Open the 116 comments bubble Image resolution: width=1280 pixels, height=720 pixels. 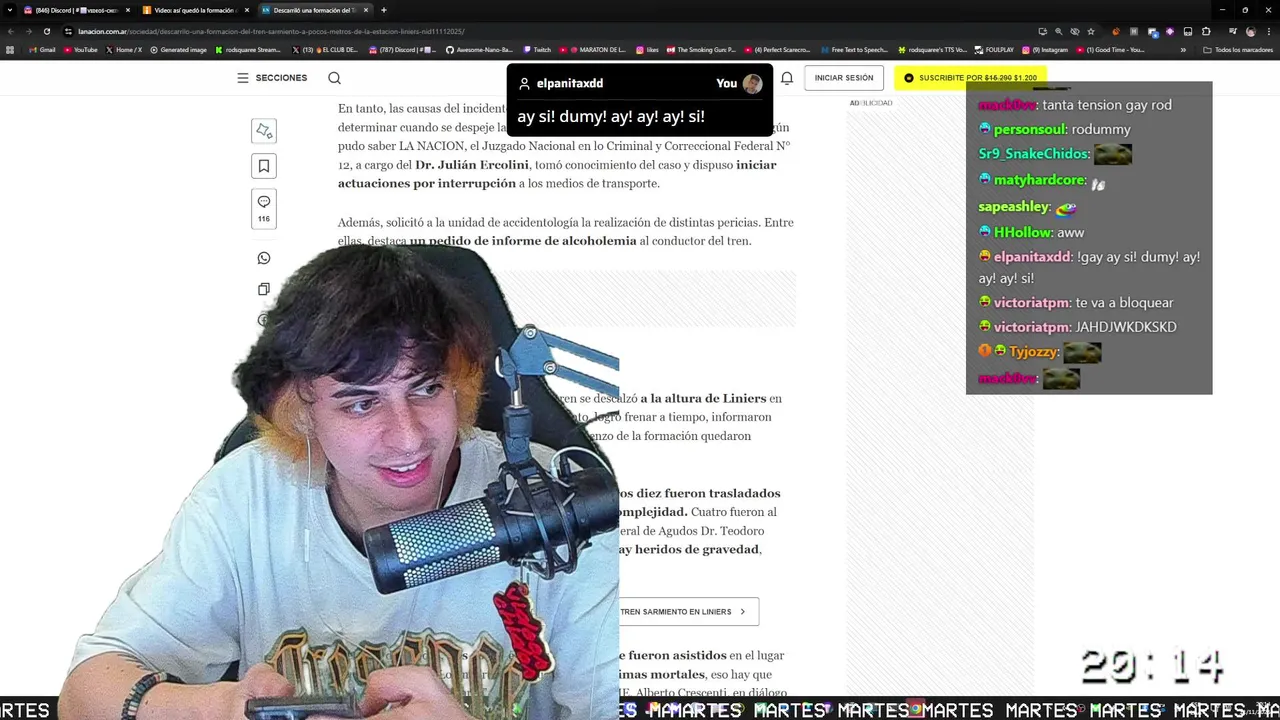pyautogui.click(x=264, y=209)
